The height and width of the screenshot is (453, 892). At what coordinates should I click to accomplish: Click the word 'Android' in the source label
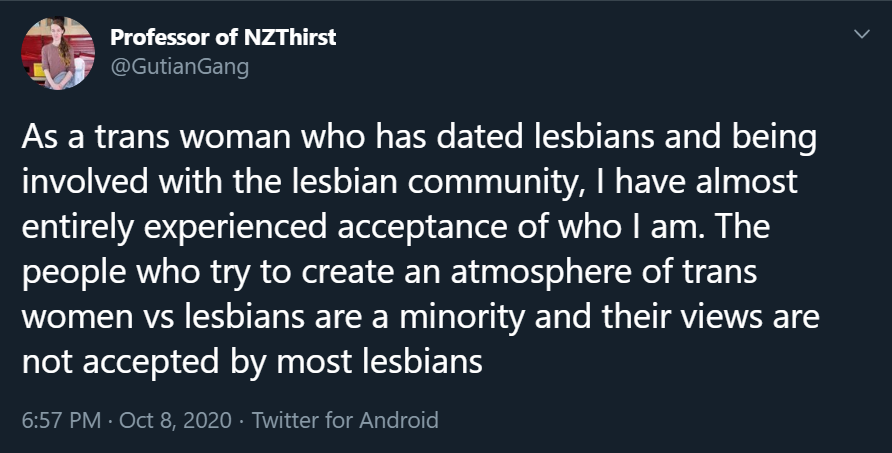[399, 421]
